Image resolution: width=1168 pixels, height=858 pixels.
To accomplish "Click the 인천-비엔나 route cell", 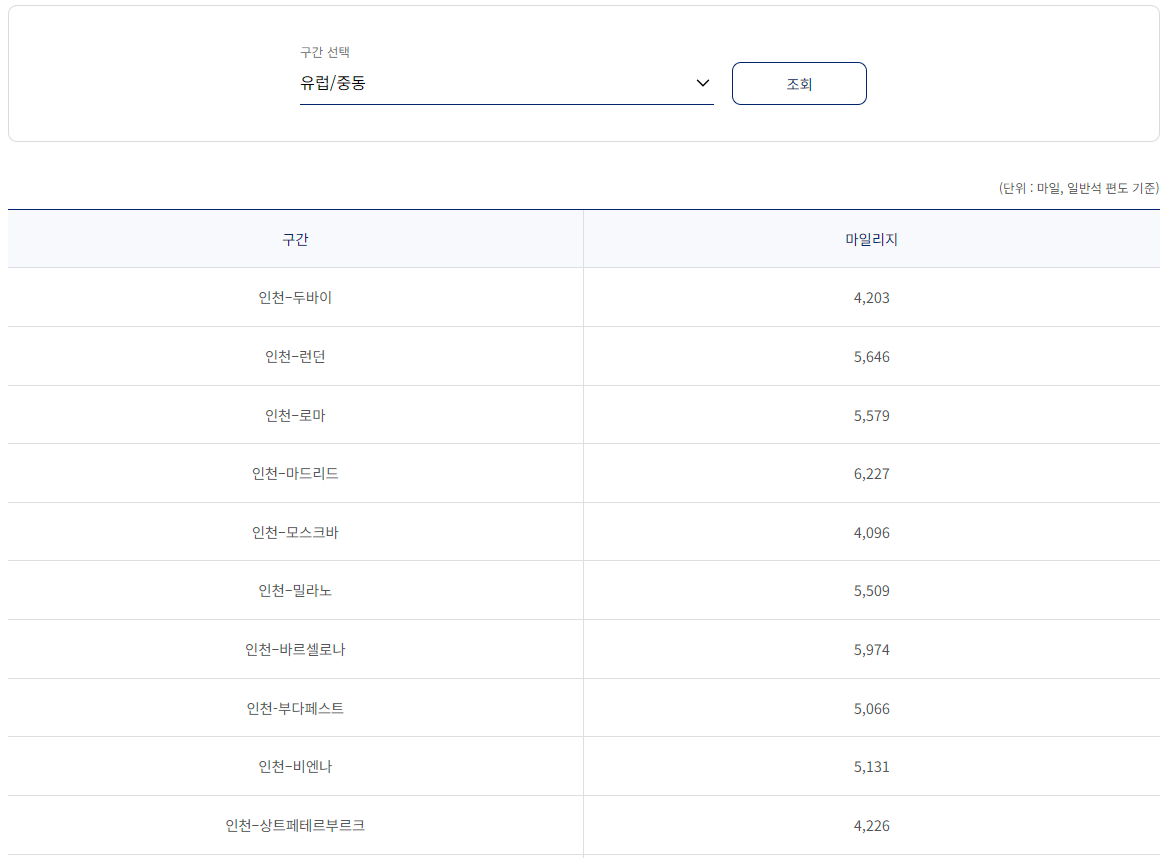I will click(x=296, y=766).
